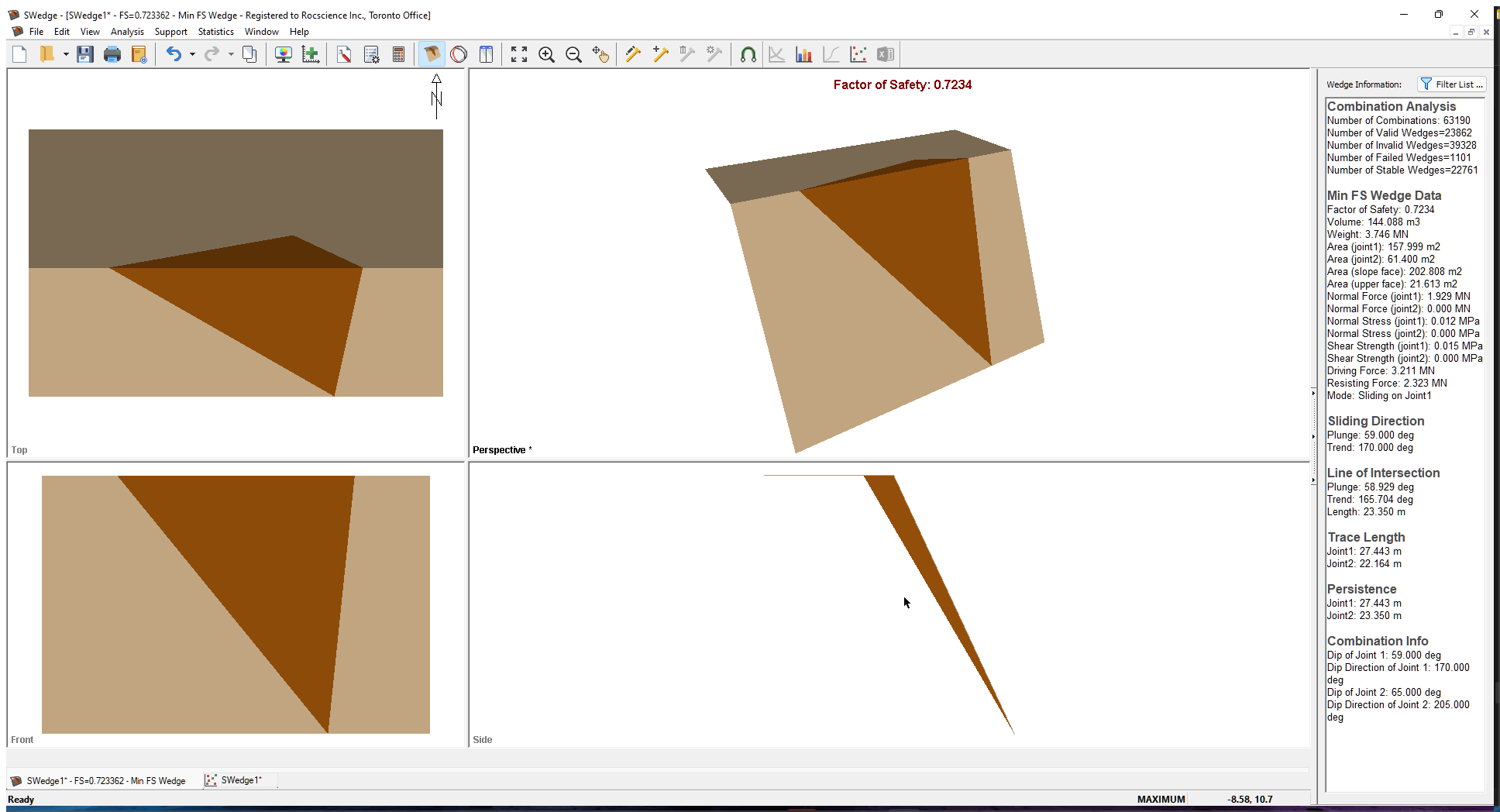
Task: Select the Pan hand tool
Action: [600, 54]
